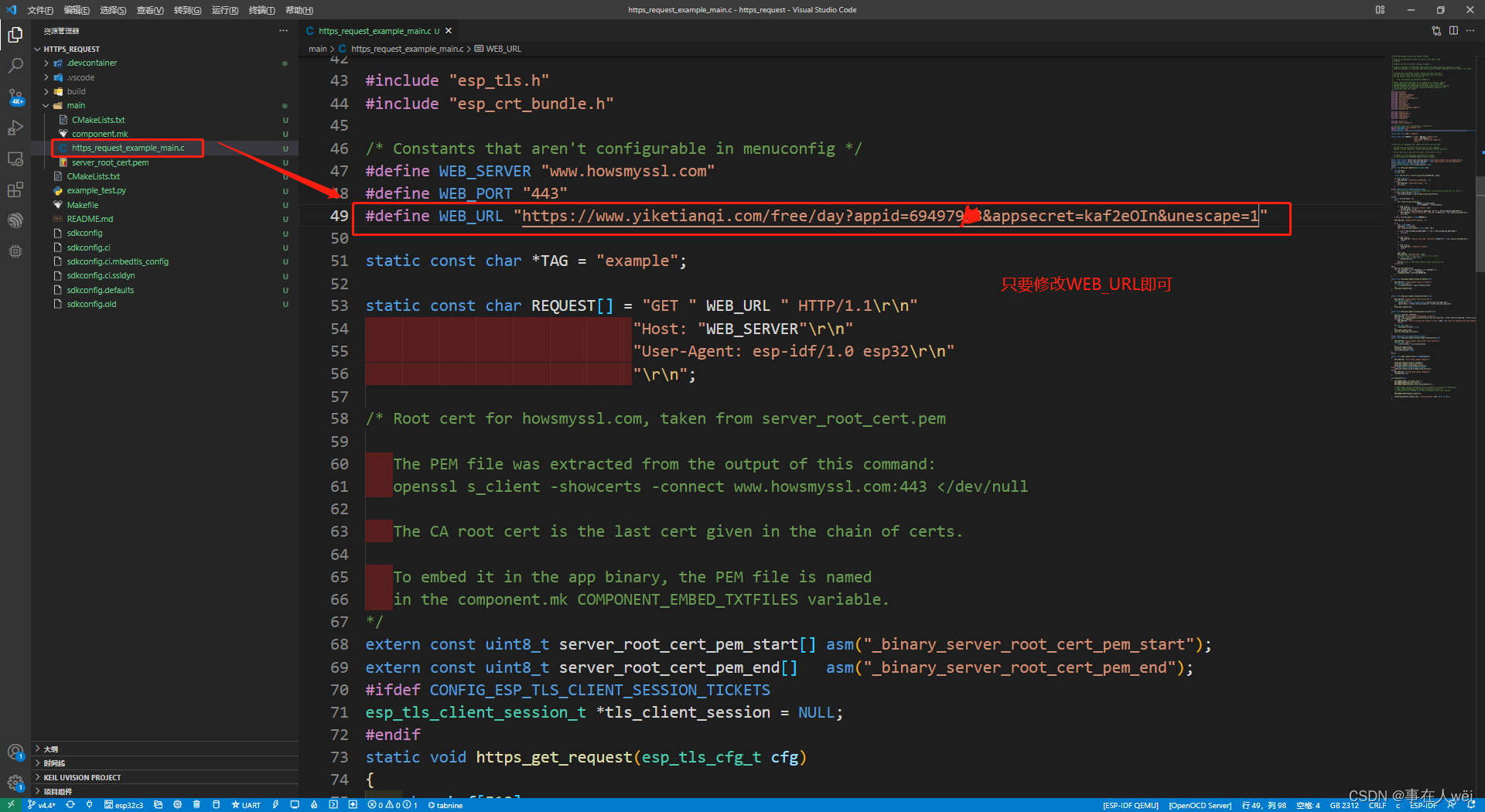Click the flash device lightning icon
Screen dimensions: 1485x812
coord(275,805)
